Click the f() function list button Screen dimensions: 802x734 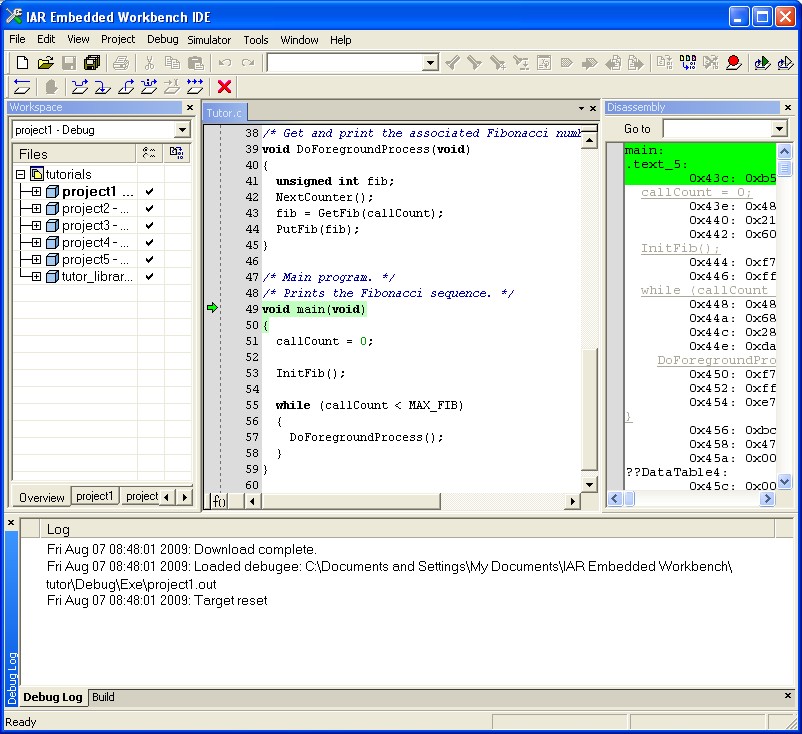click(219, 501)
